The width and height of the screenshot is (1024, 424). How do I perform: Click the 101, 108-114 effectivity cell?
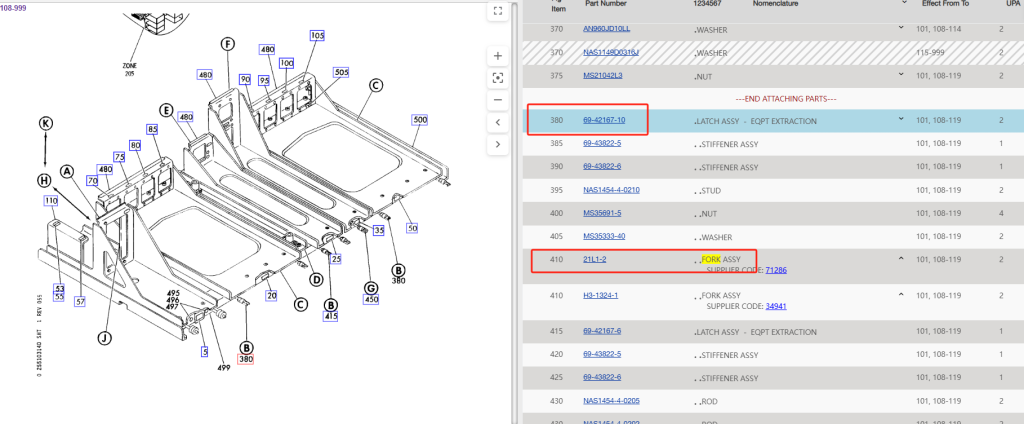pyautogui.click(x=937, y=29)
